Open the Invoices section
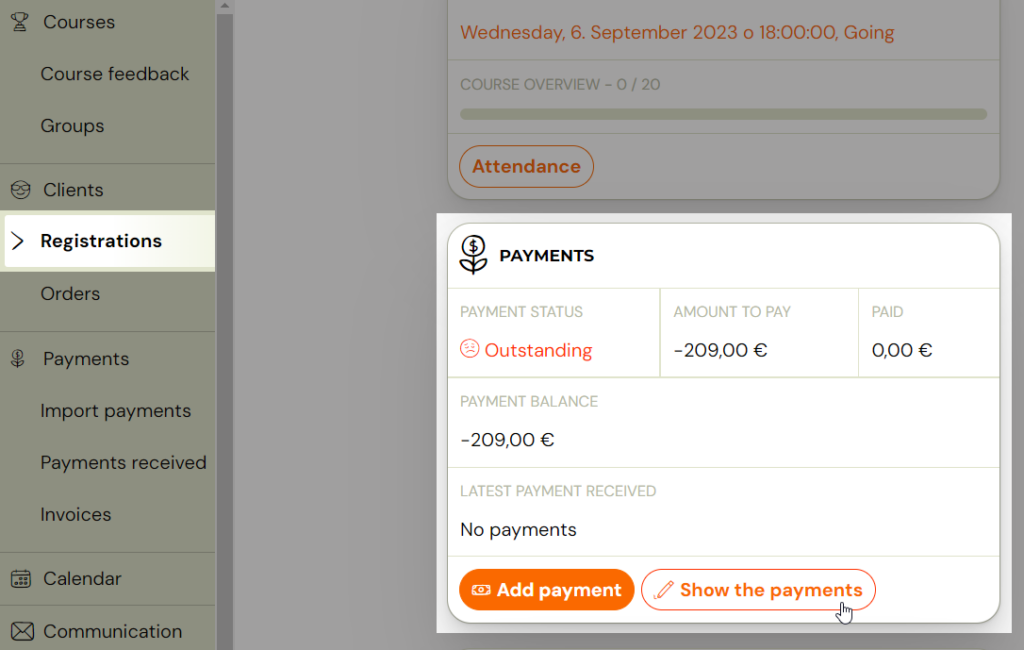The image size is (1024, 650). click(x=76, y=514)
